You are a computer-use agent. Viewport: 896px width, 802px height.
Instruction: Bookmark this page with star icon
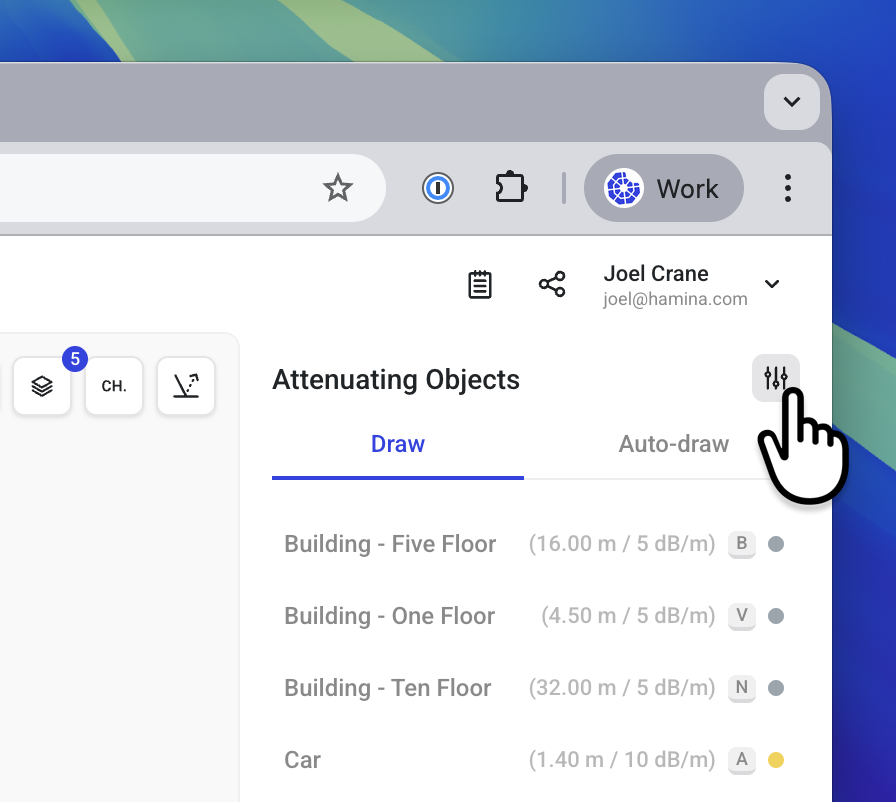coord(338,188)
